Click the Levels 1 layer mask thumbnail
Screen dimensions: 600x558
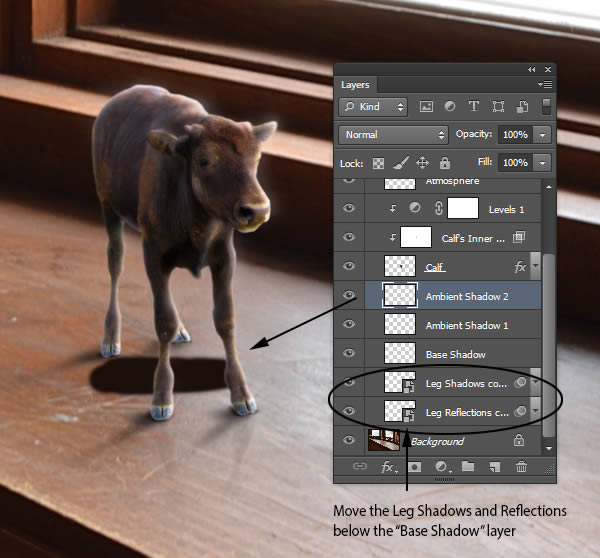(x=463, y=208)
